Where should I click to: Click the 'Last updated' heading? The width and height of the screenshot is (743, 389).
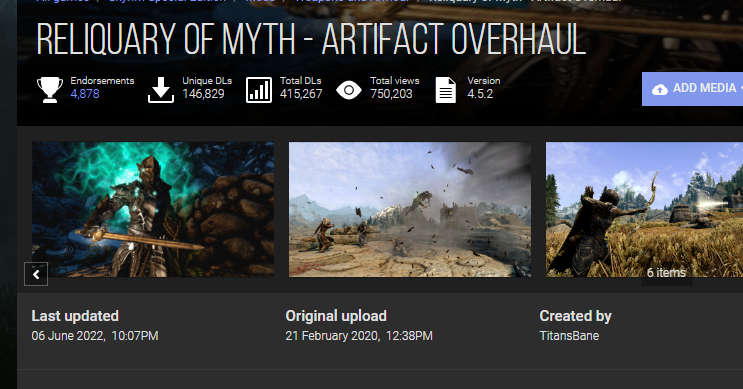(75, 316)
